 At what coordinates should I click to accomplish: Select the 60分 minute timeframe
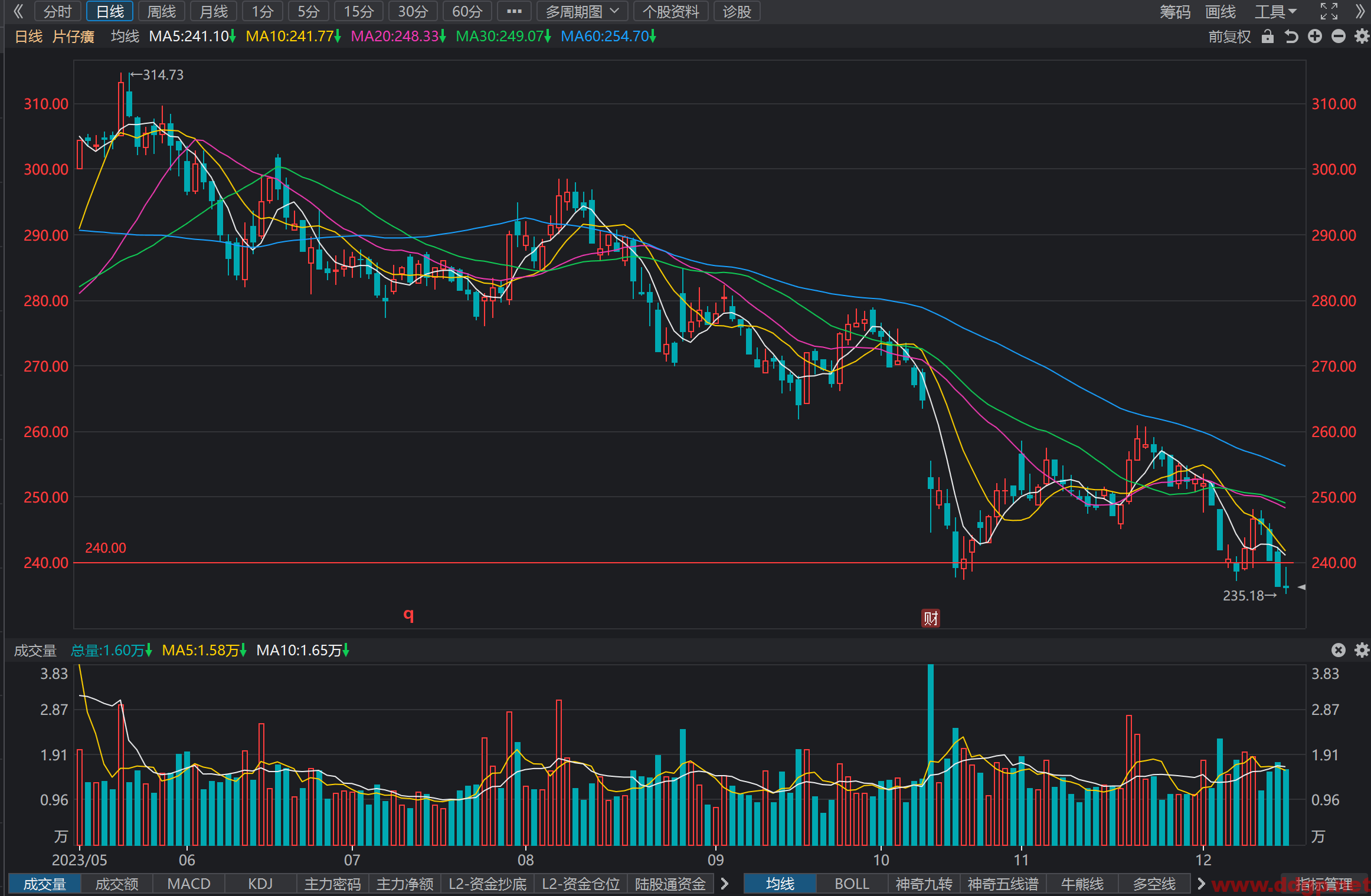(x=467, y=11)
